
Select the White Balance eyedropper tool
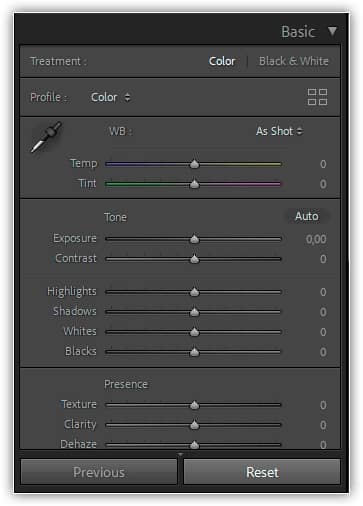[x=46, y=137]
